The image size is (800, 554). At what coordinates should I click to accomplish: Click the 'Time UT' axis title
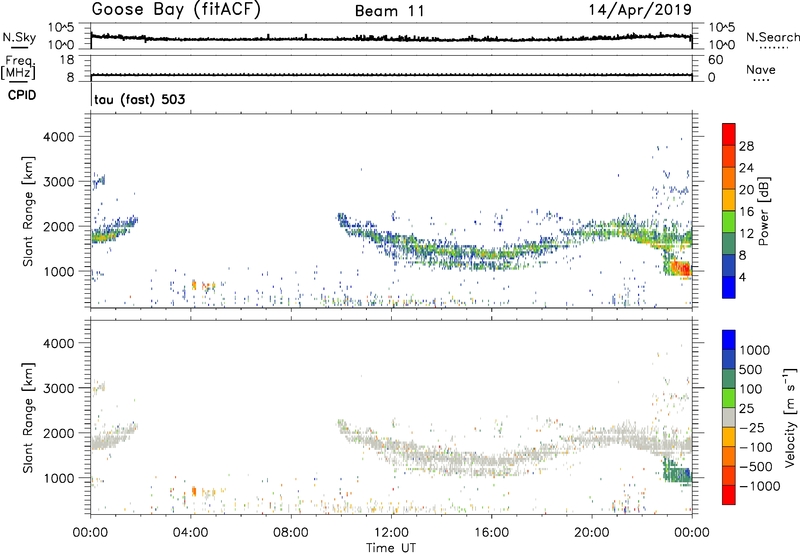391,548
